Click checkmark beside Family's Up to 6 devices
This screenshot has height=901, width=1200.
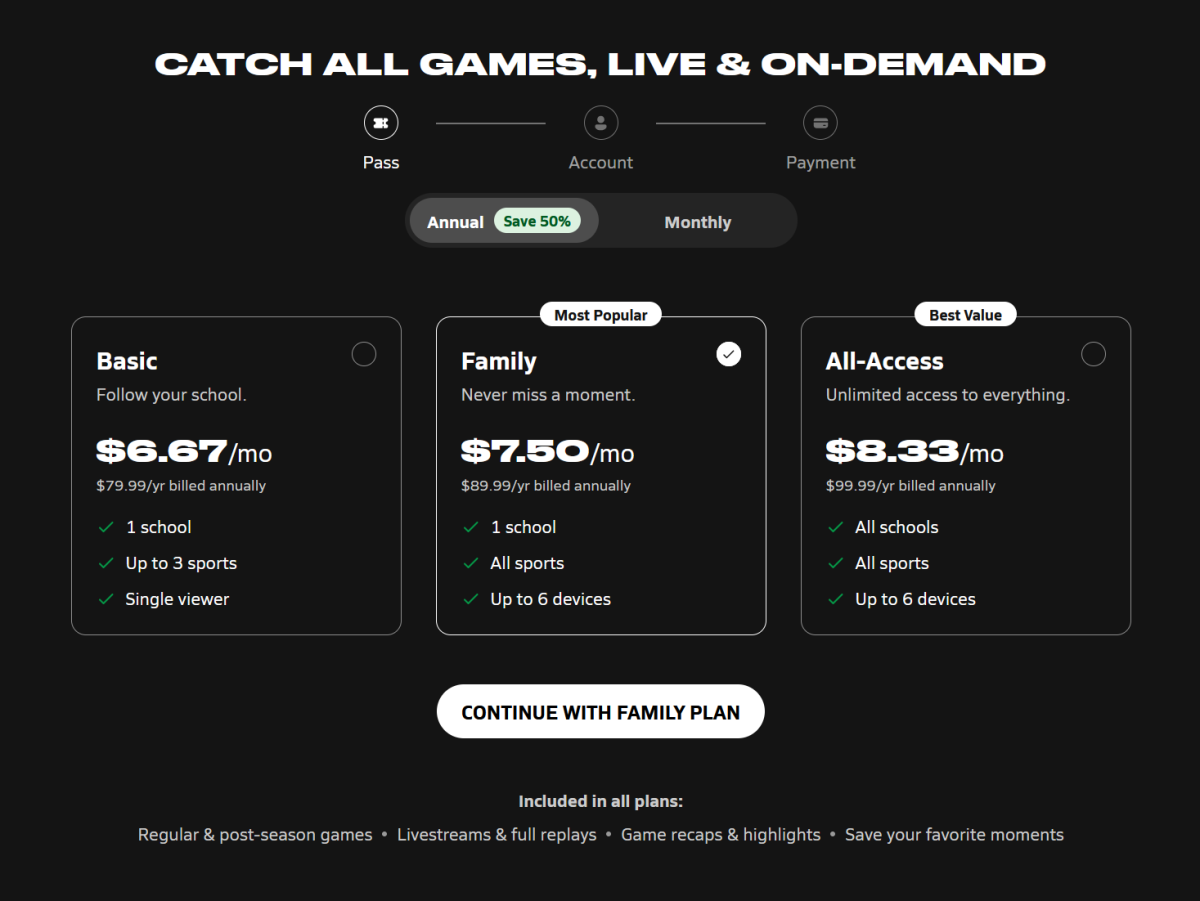[470, 599]
